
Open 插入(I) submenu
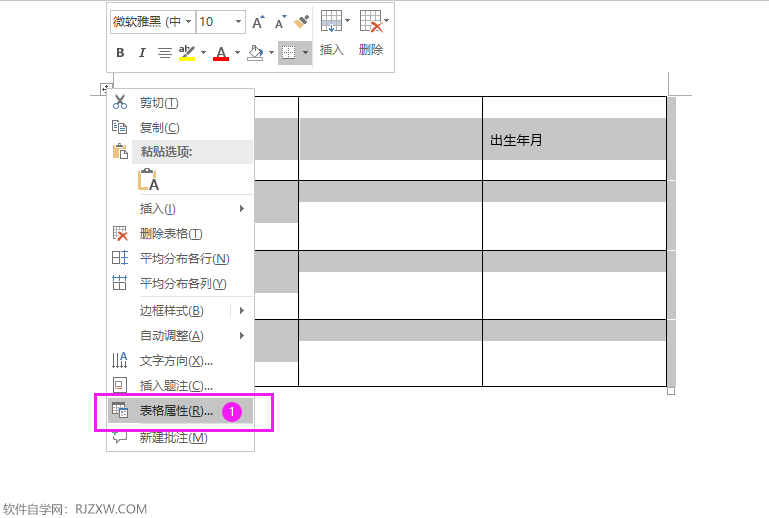point(180,209)
